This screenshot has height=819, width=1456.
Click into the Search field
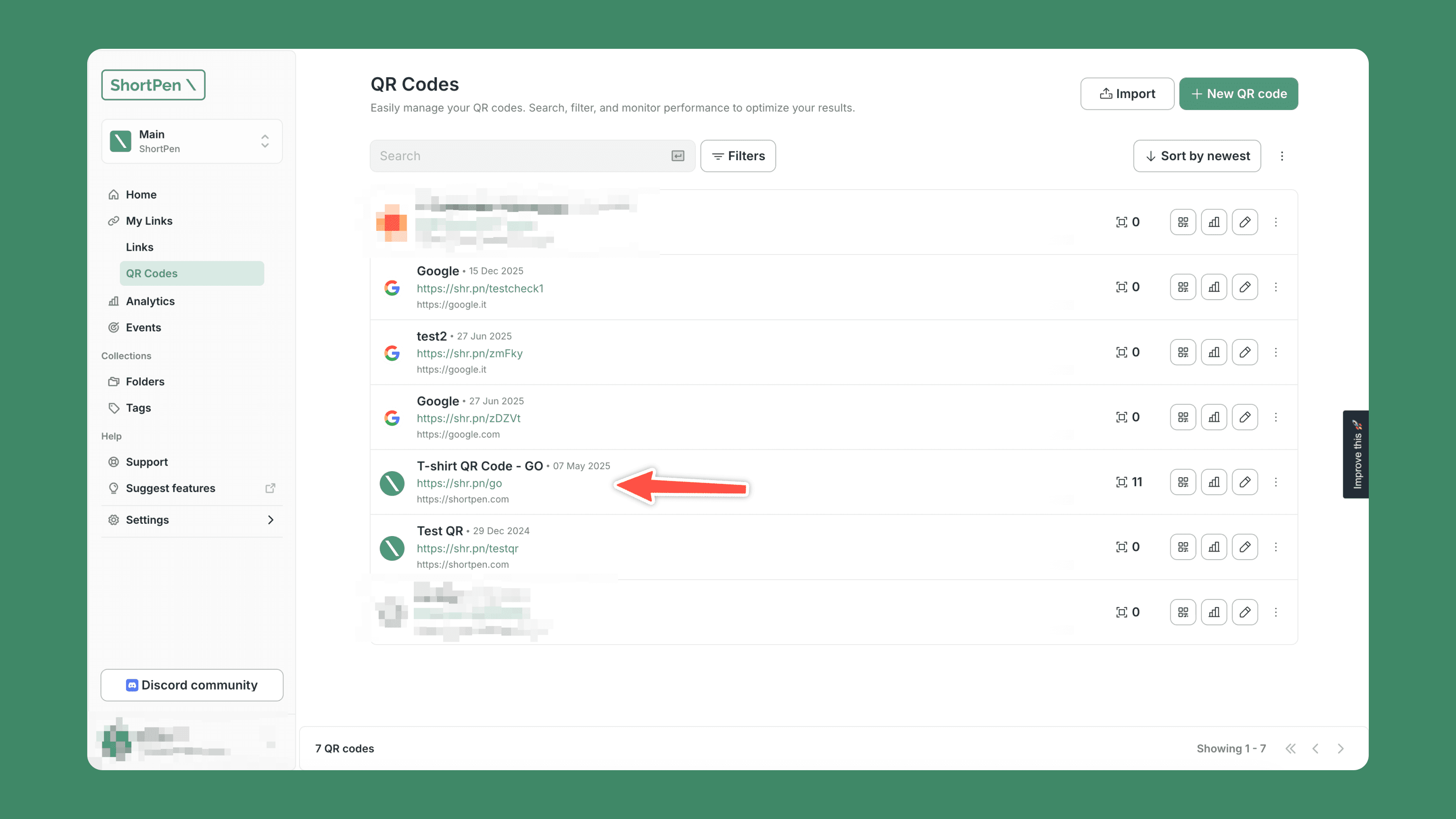[520, 156]
